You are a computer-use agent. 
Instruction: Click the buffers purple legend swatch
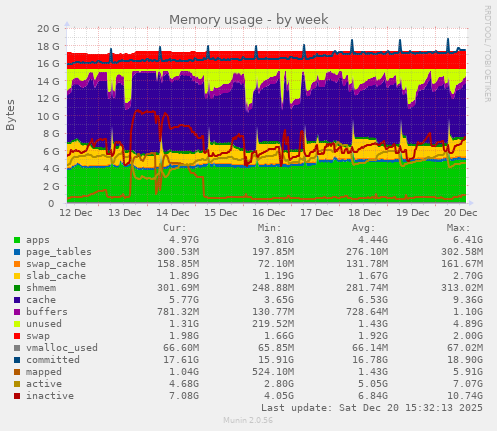(x=17, y=312)
